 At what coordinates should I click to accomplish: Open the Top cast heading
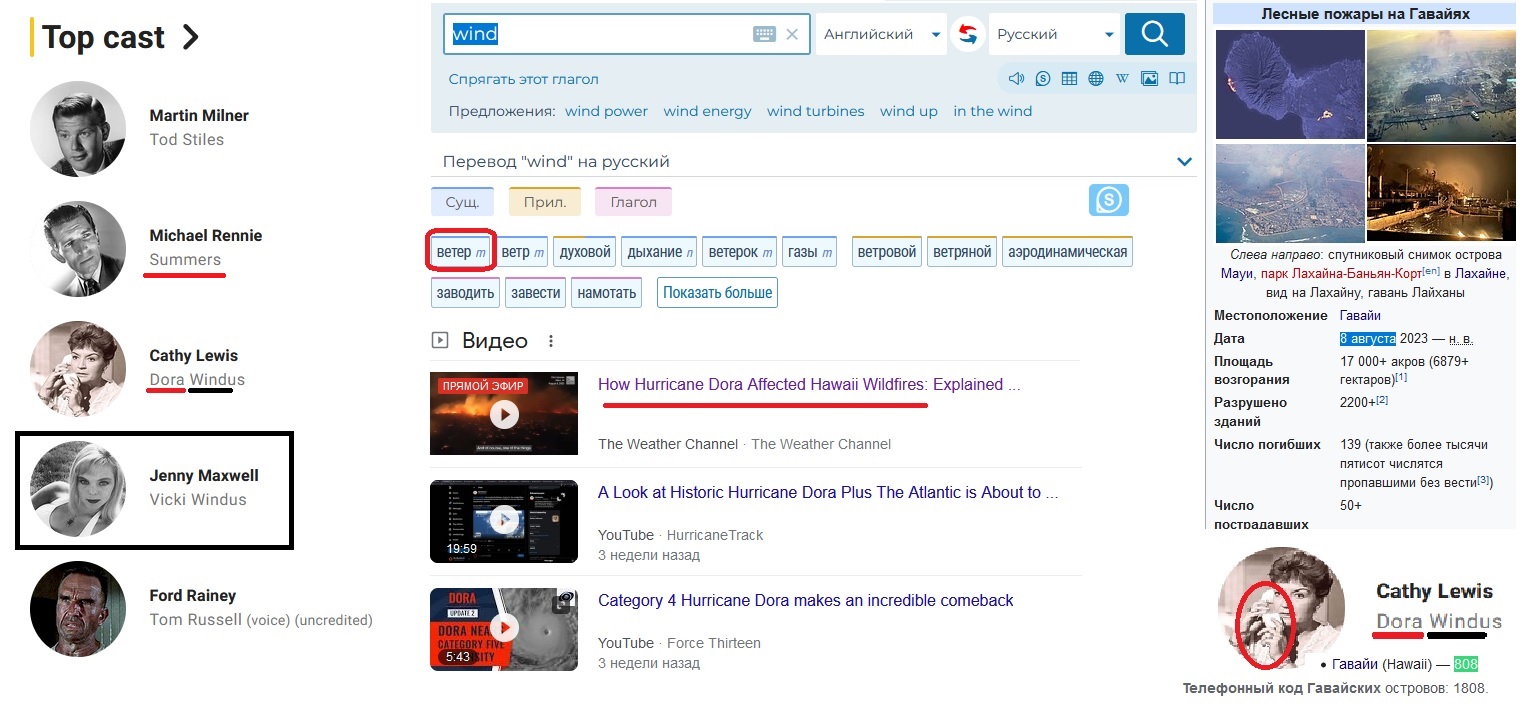point(103,38)
